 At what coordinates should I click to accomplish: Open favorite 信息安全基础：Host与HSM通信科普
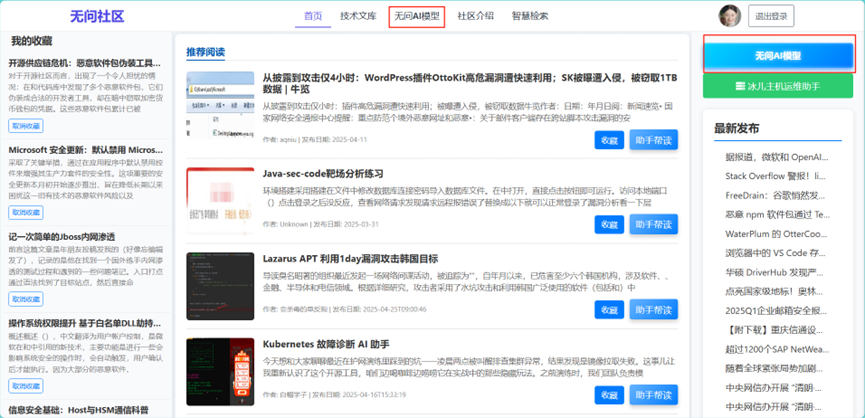(x=78, y=410)
